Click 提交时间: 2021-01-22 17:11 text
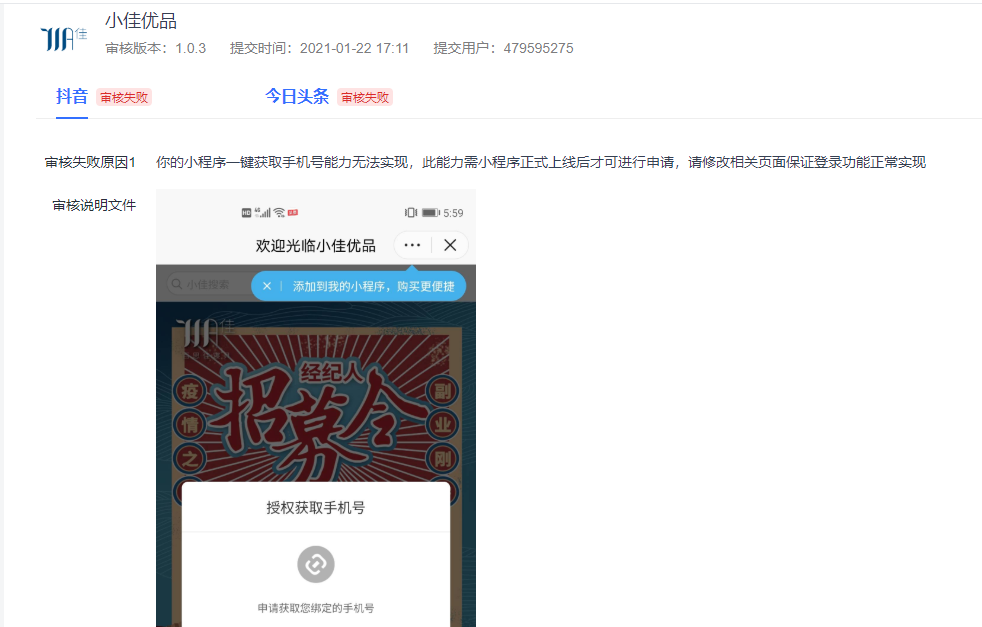 319,48
